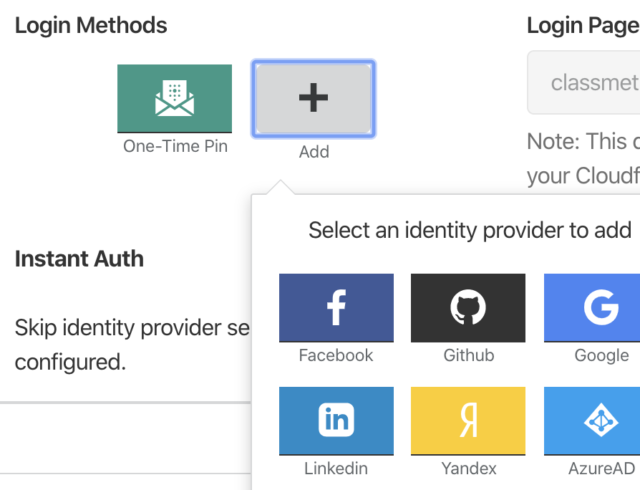This screenshot has width=640, height=490.
Task: Click the Facebook label text
Action: coord(336,355)
